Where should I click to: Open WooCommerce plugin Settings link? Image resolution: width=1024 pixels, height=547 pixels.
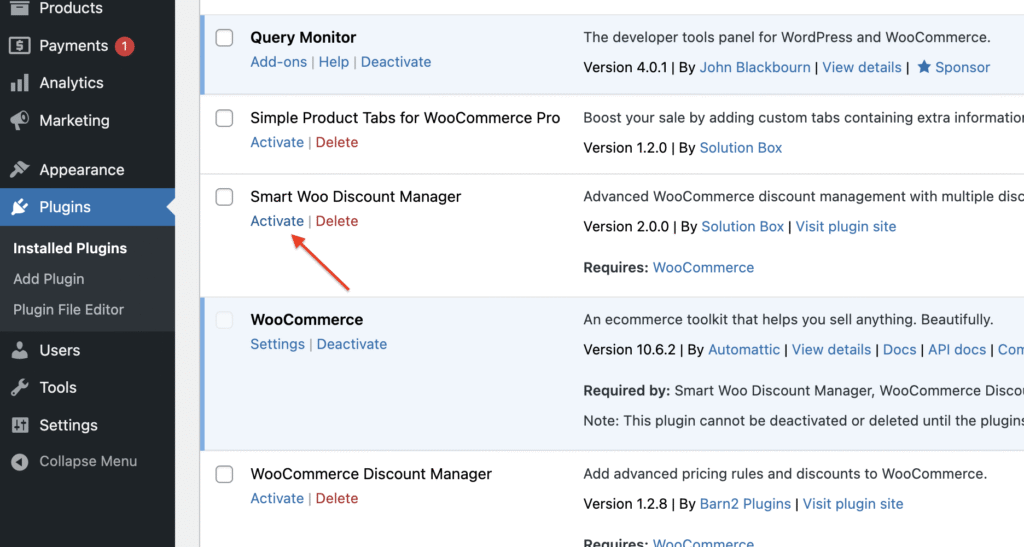[x=277, y=344]
